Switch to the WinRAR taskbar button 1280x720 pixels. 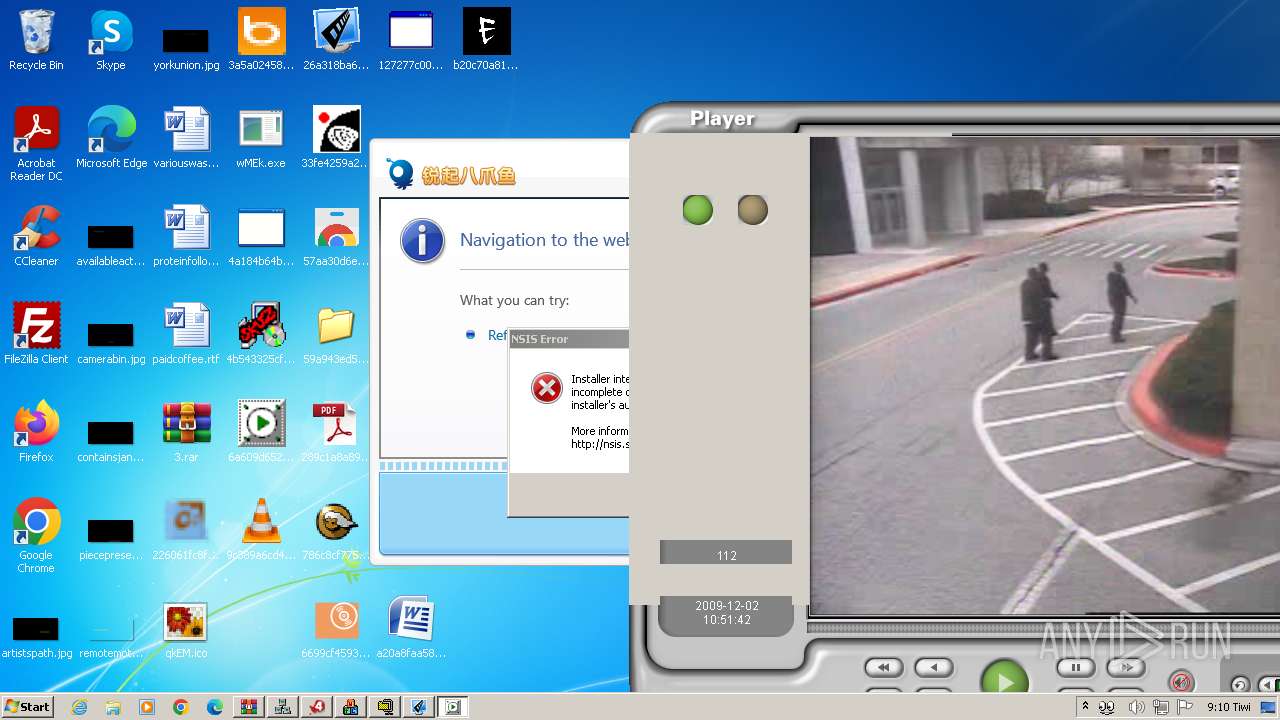[x=249, y=707]
